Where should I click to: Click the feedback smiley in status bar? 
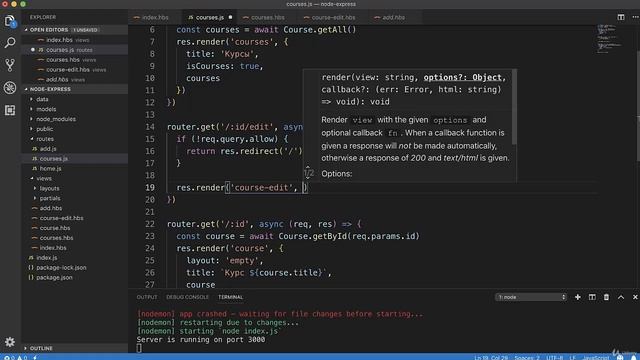pos(620,358)
